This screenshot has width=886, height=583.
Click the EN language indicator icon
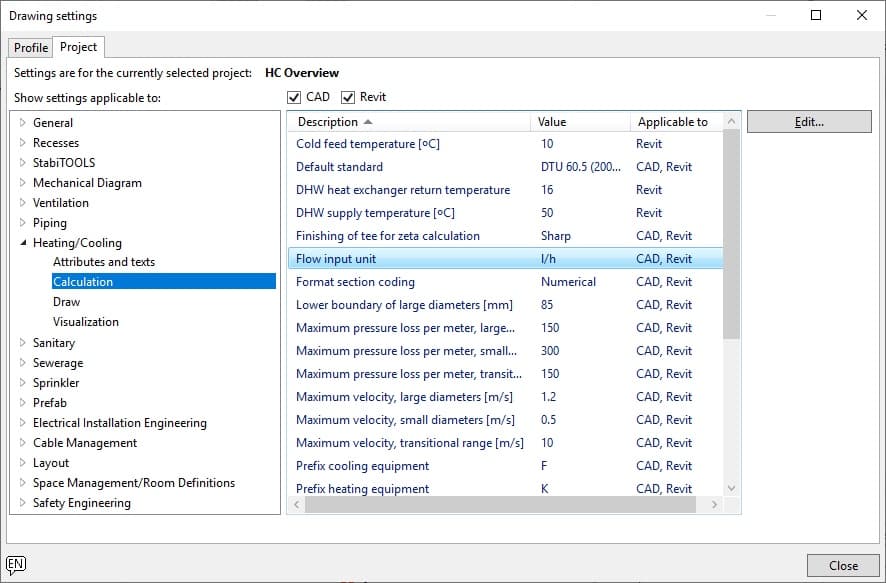tap(15, 564)
